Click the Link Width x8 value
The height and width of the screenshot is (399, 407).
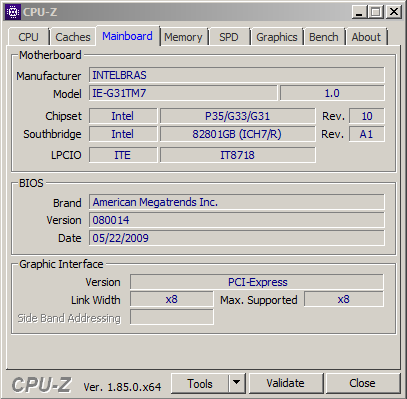pos(172,299)
